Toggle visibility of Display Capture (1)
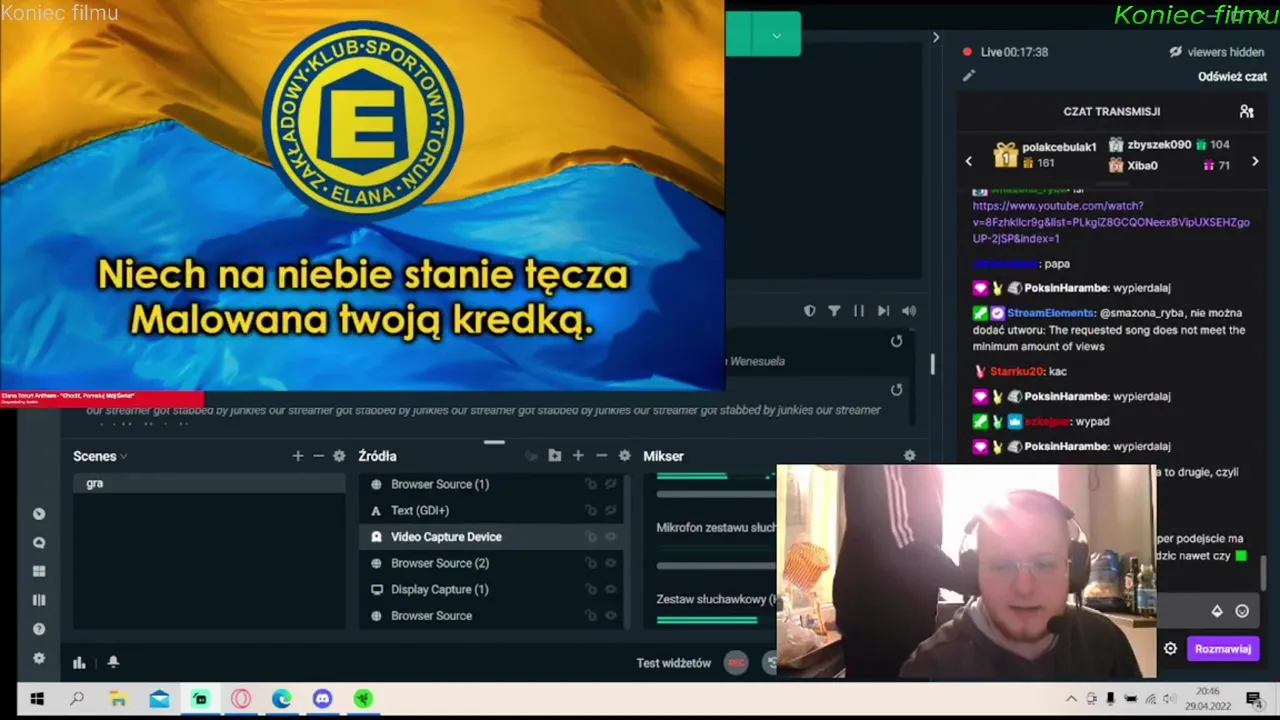Image resolution: width=1280 pixels, height=720 pixels. point(610,589)
